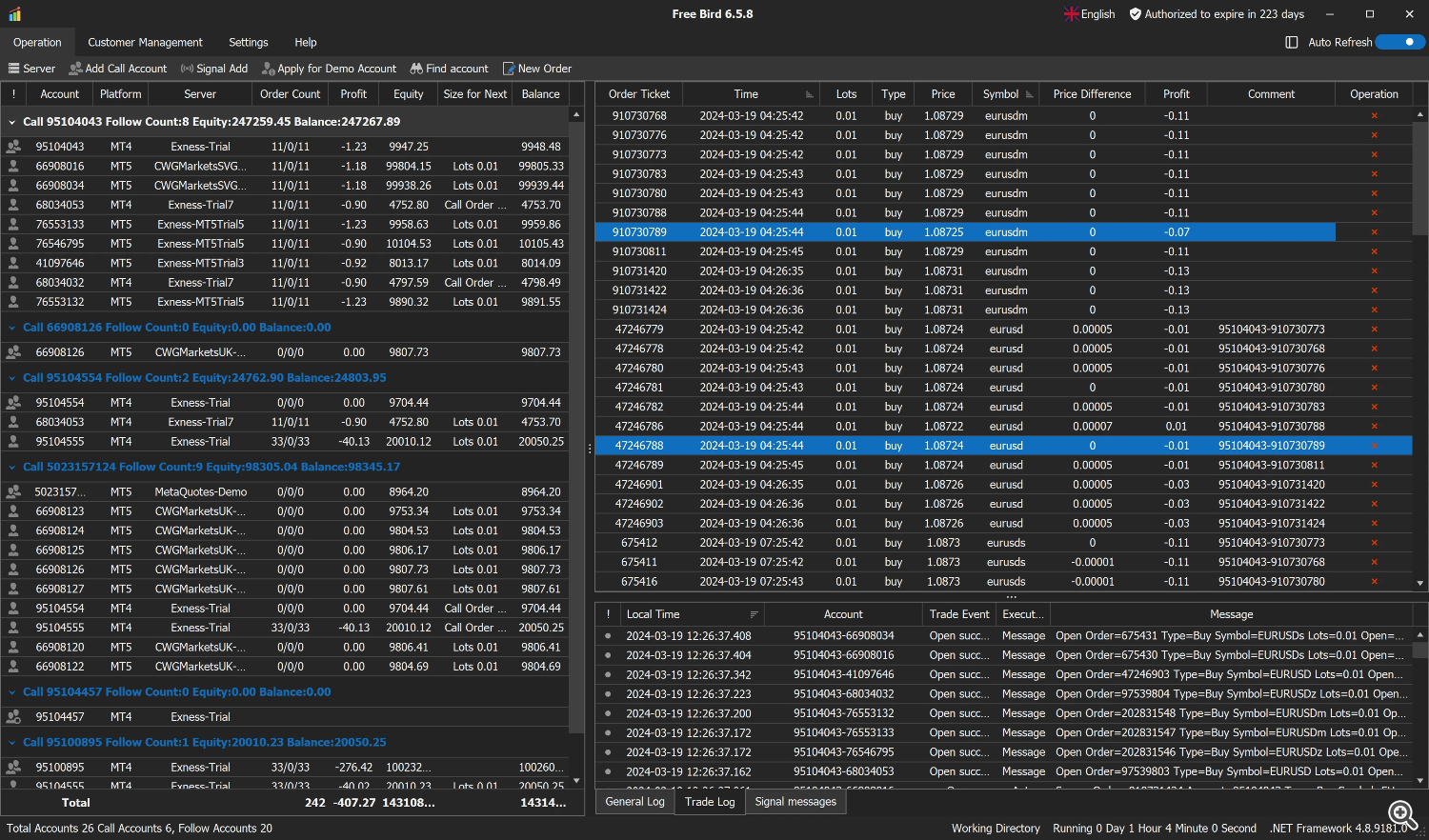Screen dimensions: 1429x840
Task: Click Signal Add in the toolbar
Action: [x=214, y=69]
